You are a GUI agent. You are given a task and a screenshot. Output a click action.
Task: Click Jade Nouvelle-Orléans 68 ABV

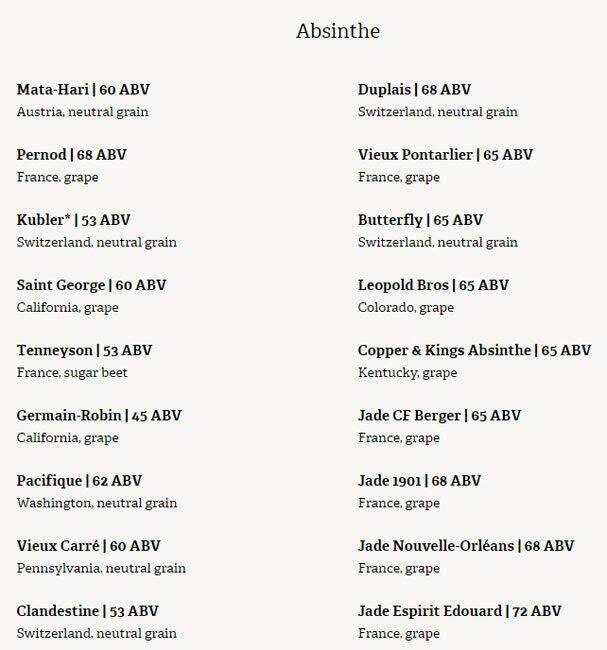pos(466,546)
